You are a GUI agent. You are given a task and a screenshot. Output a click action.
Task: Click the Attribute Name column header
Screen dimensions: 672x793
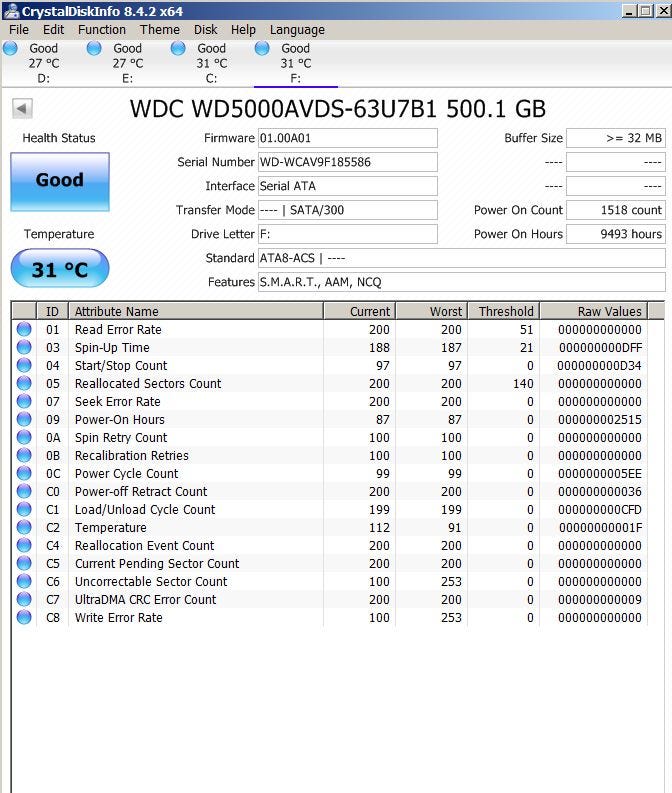click(196, 311)
